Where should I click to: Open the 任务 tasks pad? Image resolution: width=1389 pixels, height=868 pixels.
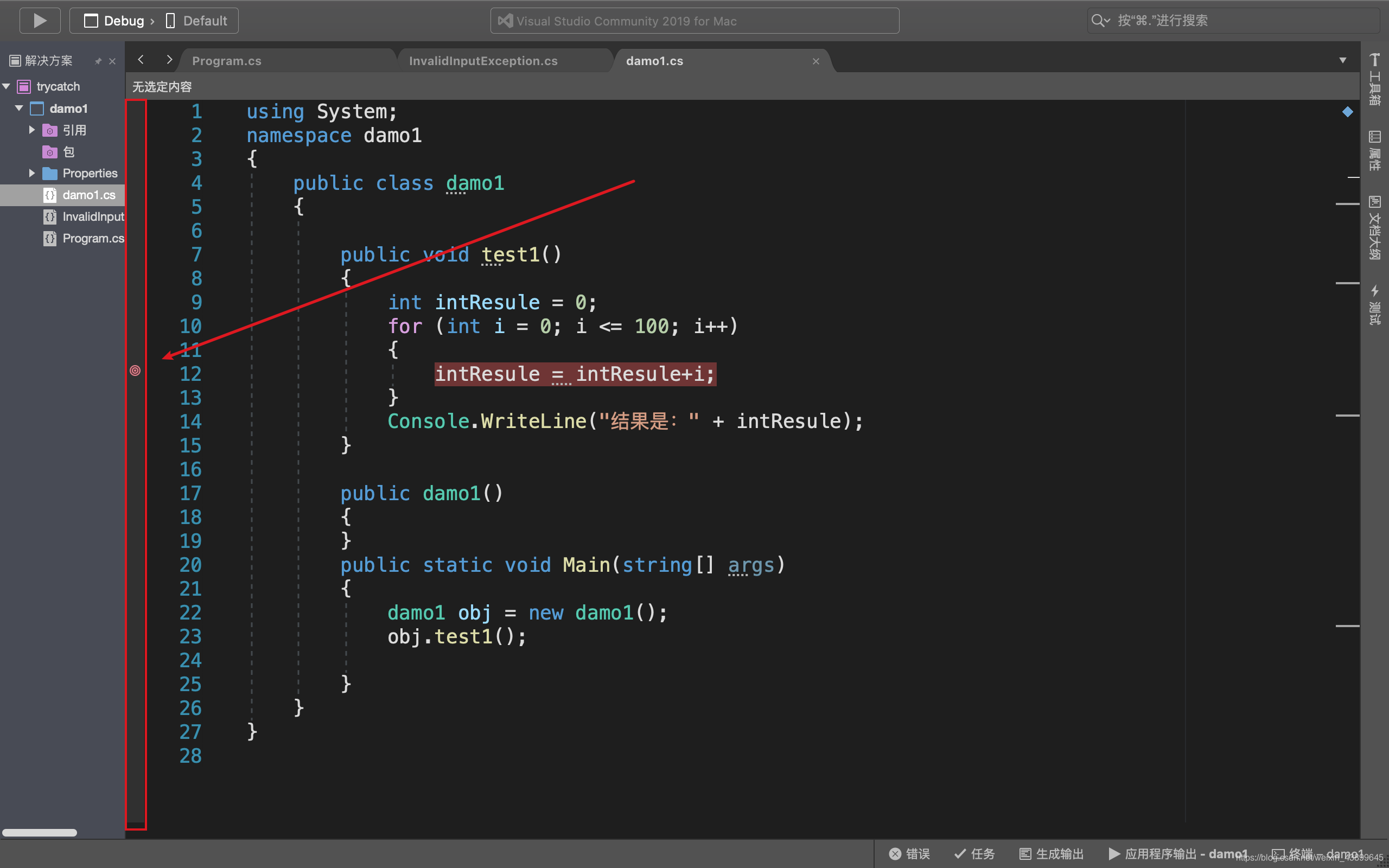974,854
